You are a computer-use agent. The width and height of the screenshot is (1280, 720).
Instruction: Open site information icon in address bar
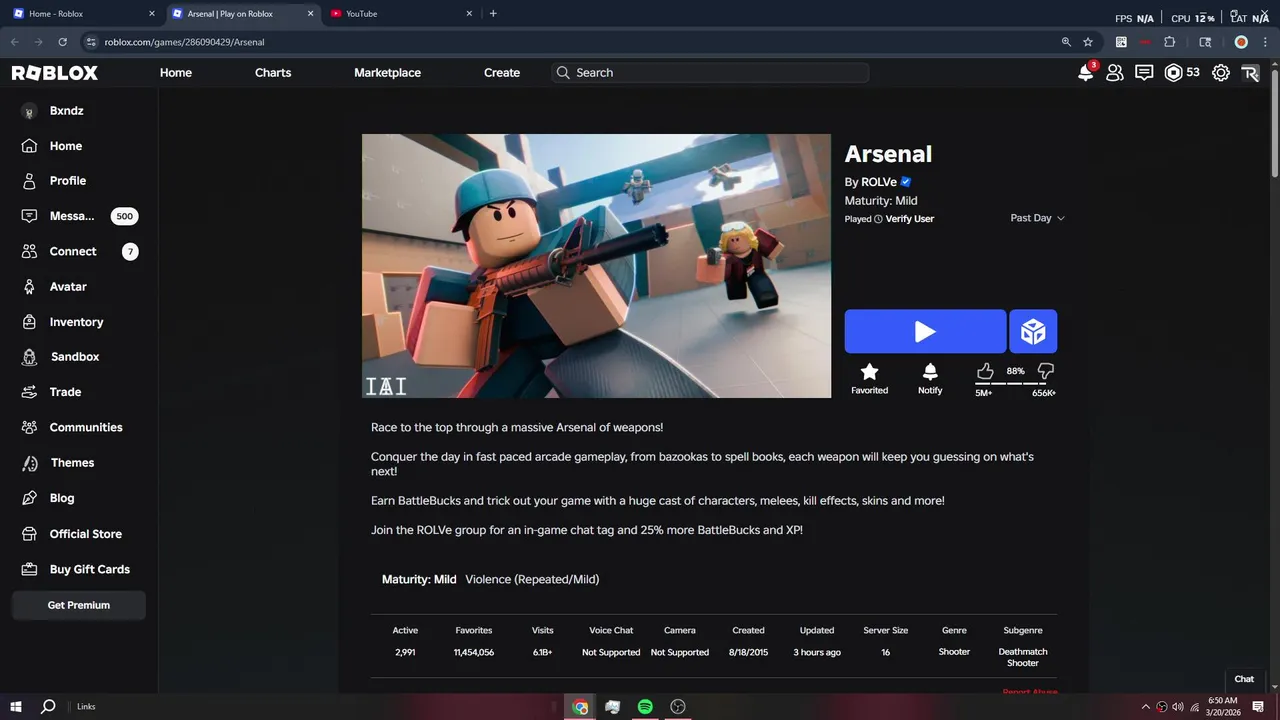tap(91, 42)
